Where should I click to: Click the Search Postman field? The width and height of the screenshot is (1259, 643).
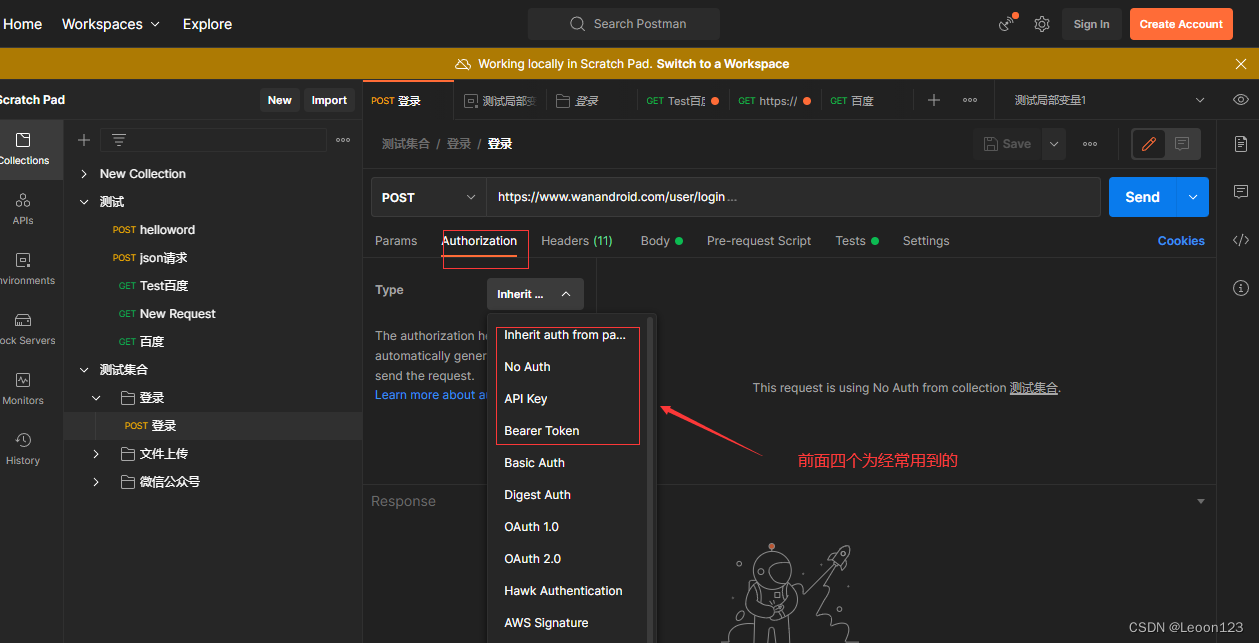tap(624, 24)
